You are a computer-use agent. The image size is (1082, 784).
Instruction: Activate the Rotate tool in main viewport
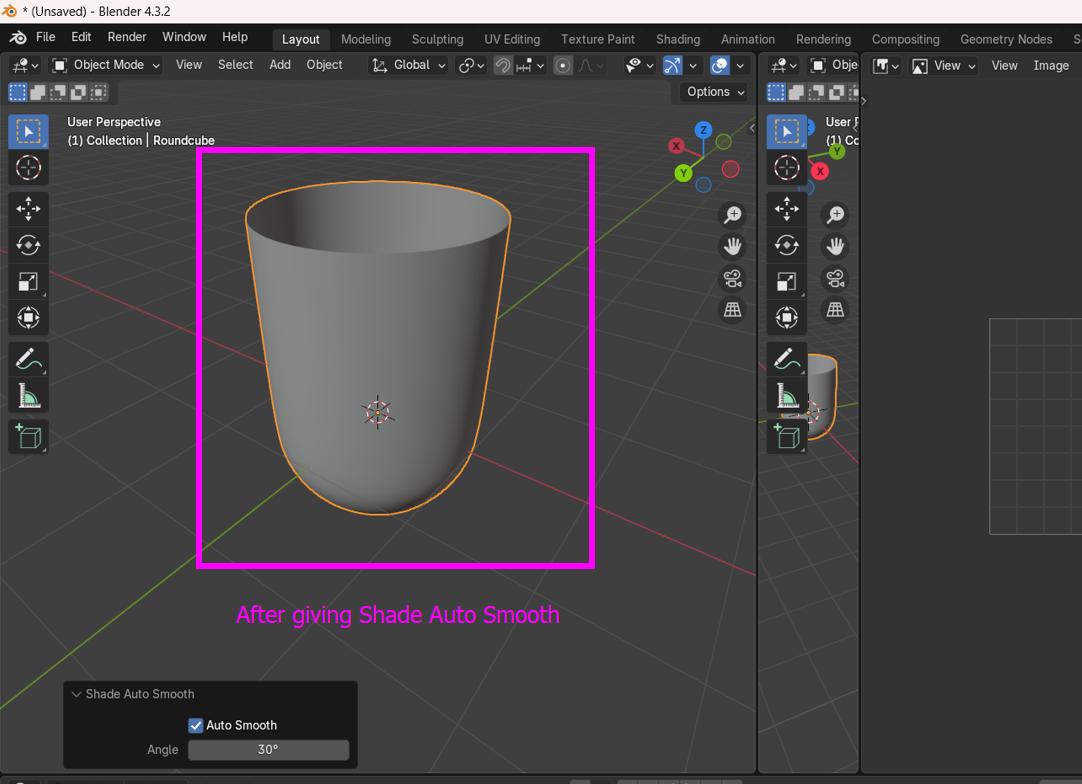point(28,245)
